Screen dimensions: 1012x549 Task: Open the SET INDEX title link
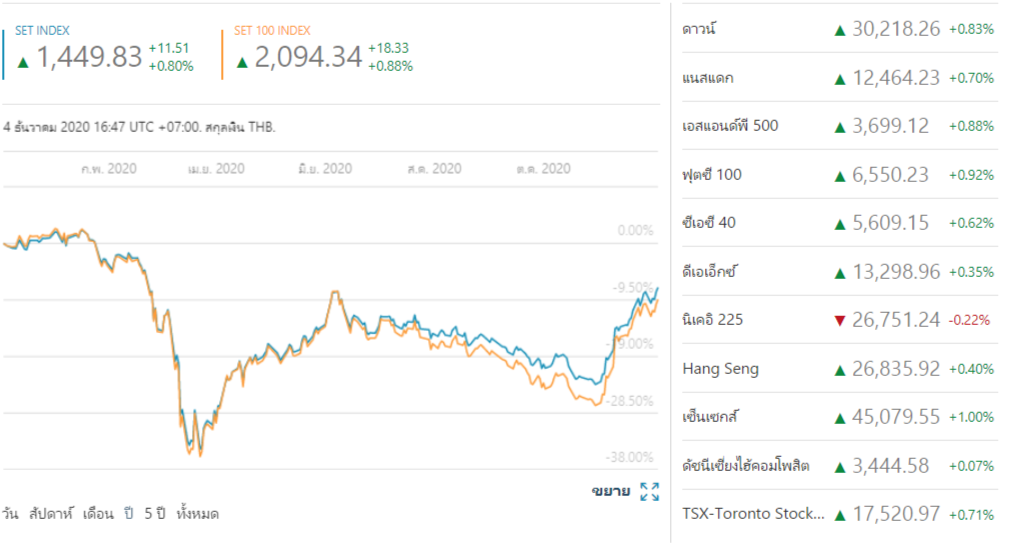coord(42,31)
